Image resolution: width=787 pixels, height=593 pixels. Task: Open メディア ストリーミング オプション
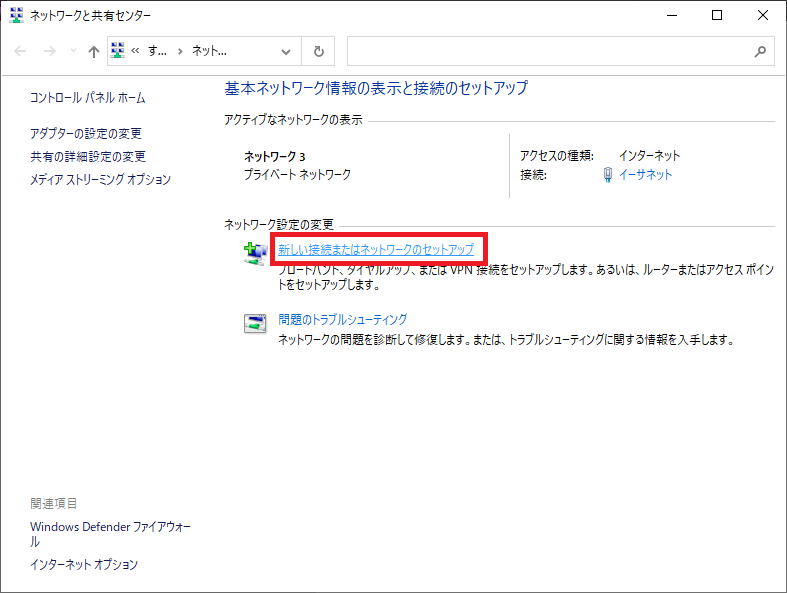click(100, 180)
